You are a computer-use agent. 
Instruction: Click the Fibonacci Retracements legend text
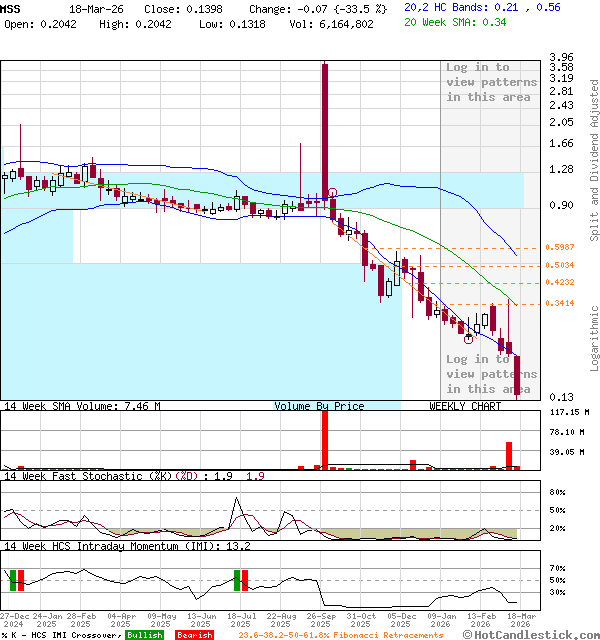(x=340, y=635)
